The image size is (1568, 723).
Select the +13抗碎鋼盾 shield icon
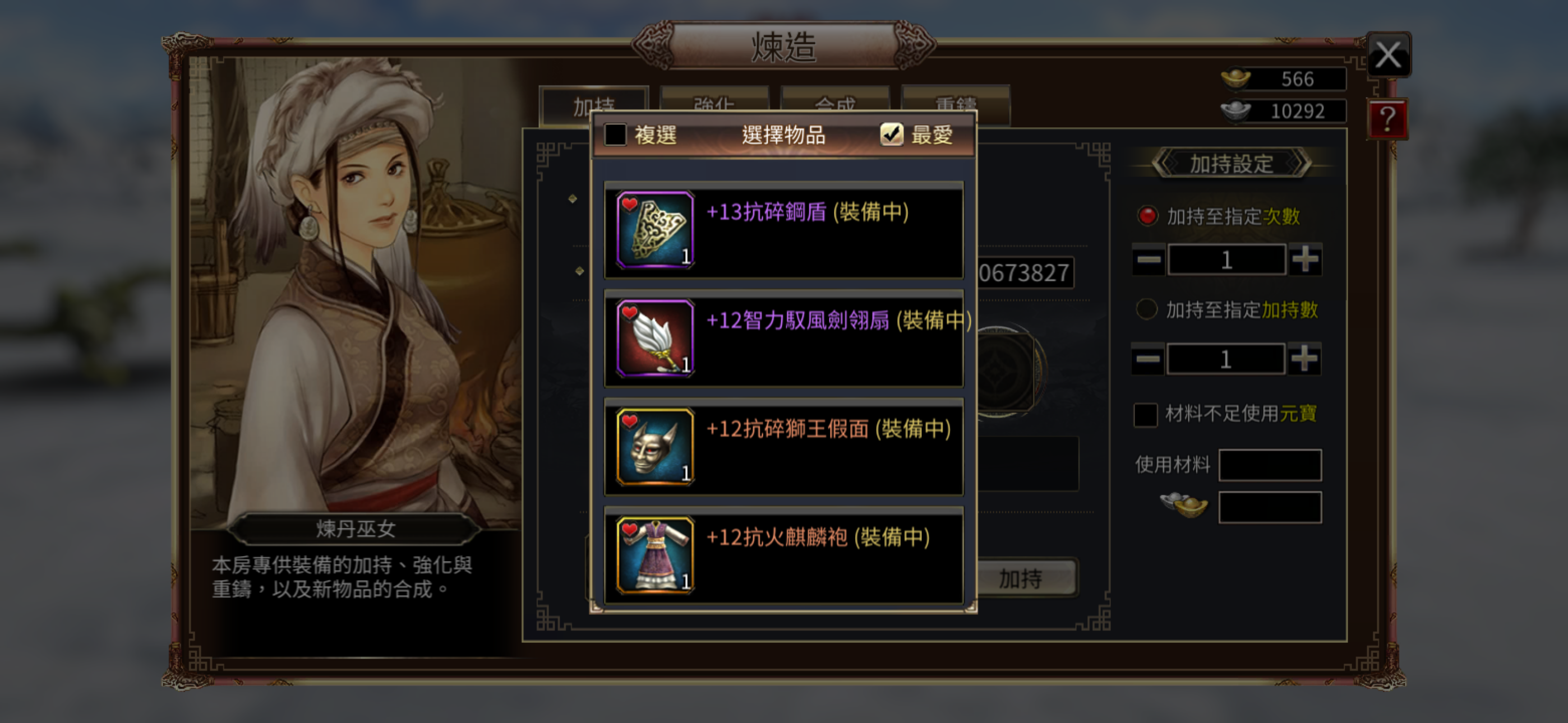[x=655, y=230]
